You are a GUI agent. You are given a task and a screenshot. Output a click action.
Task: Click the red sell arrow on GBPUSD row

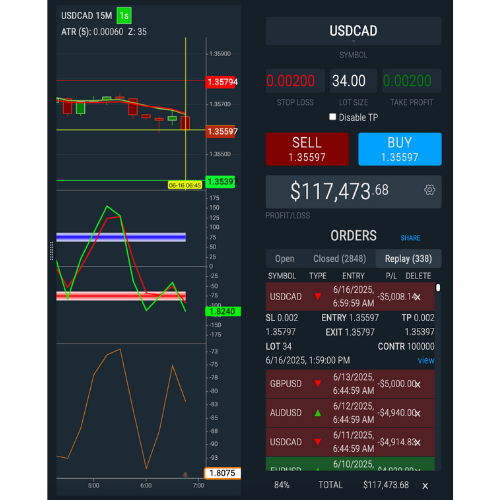318,384
